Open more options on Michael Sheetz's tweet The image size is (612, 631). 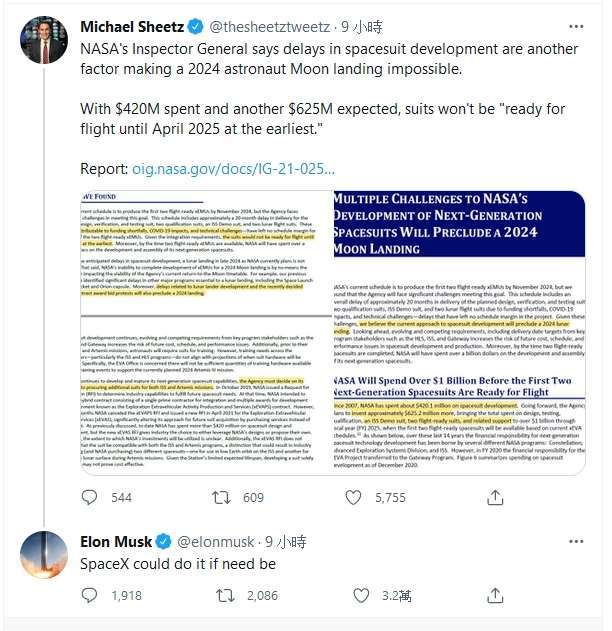click(x=576, y=27)
